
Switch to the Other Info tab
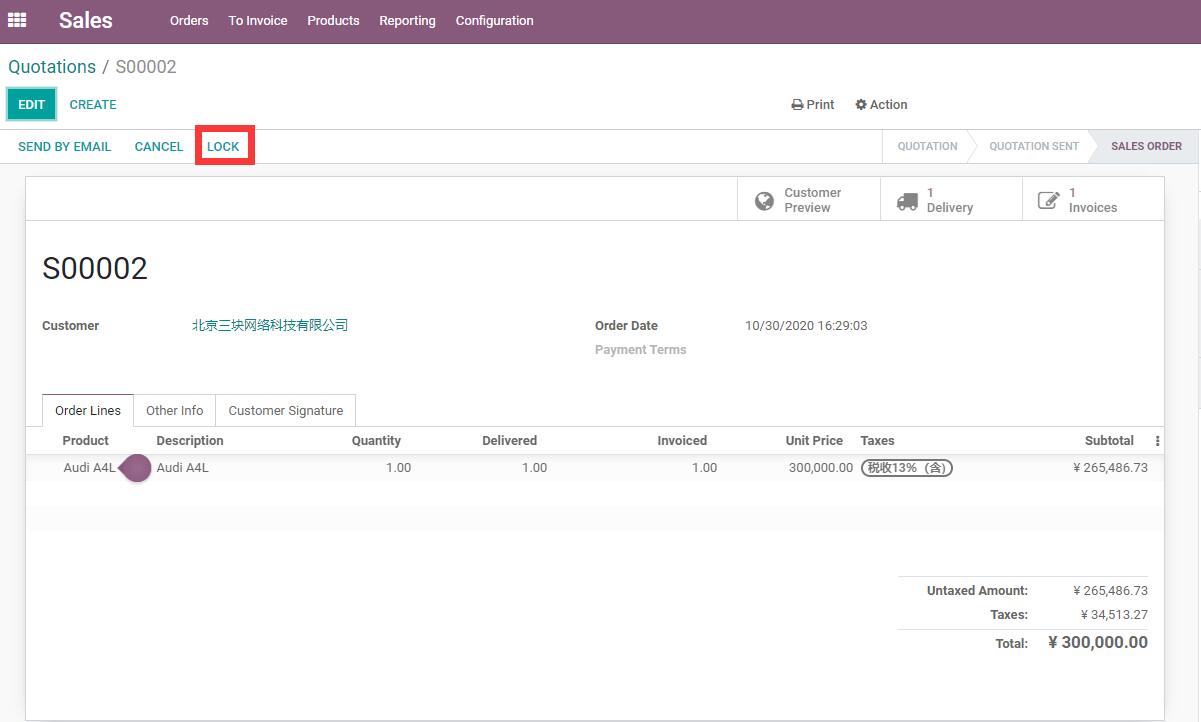174,410
